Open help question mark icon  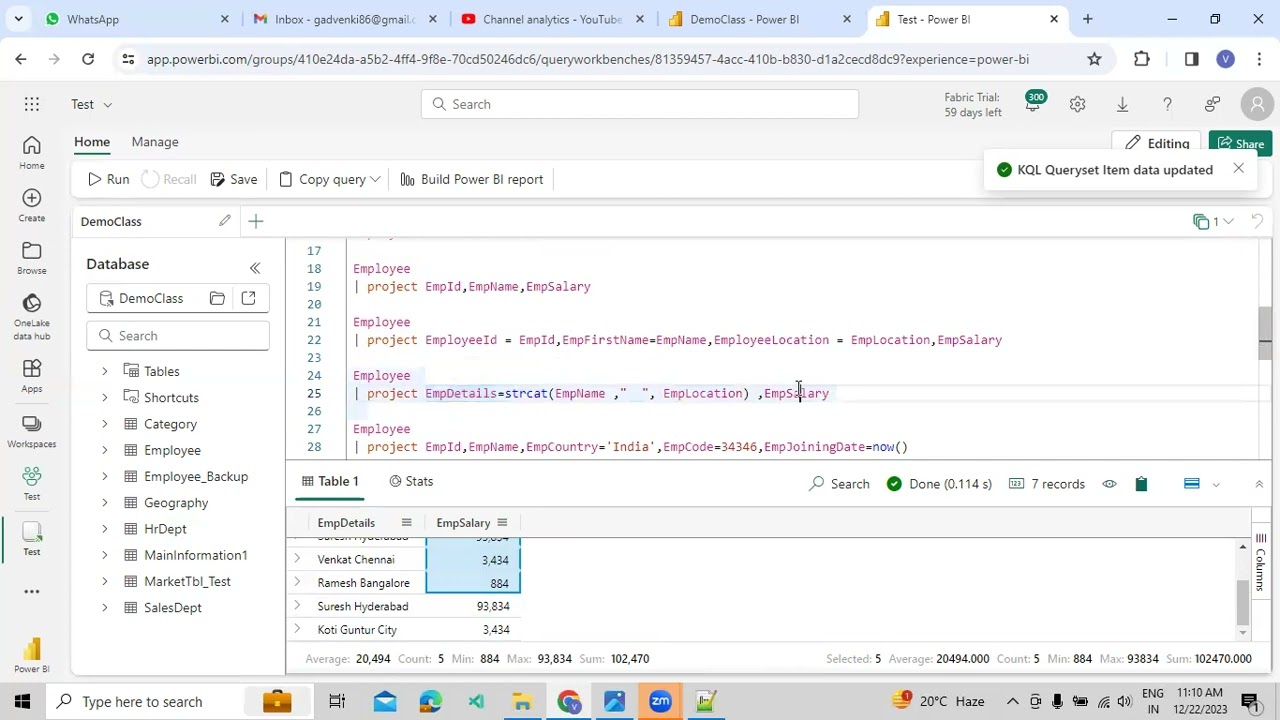click(1167, 104)
